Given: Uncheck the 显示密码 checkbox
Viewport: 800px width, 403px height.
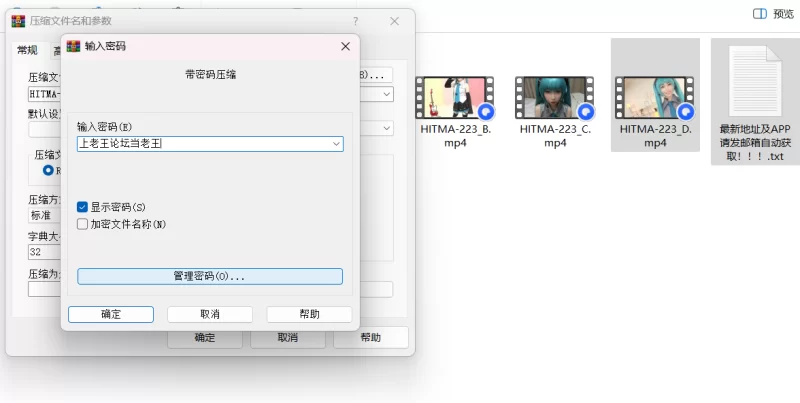Looking at the screenshot, I should 82,207.
